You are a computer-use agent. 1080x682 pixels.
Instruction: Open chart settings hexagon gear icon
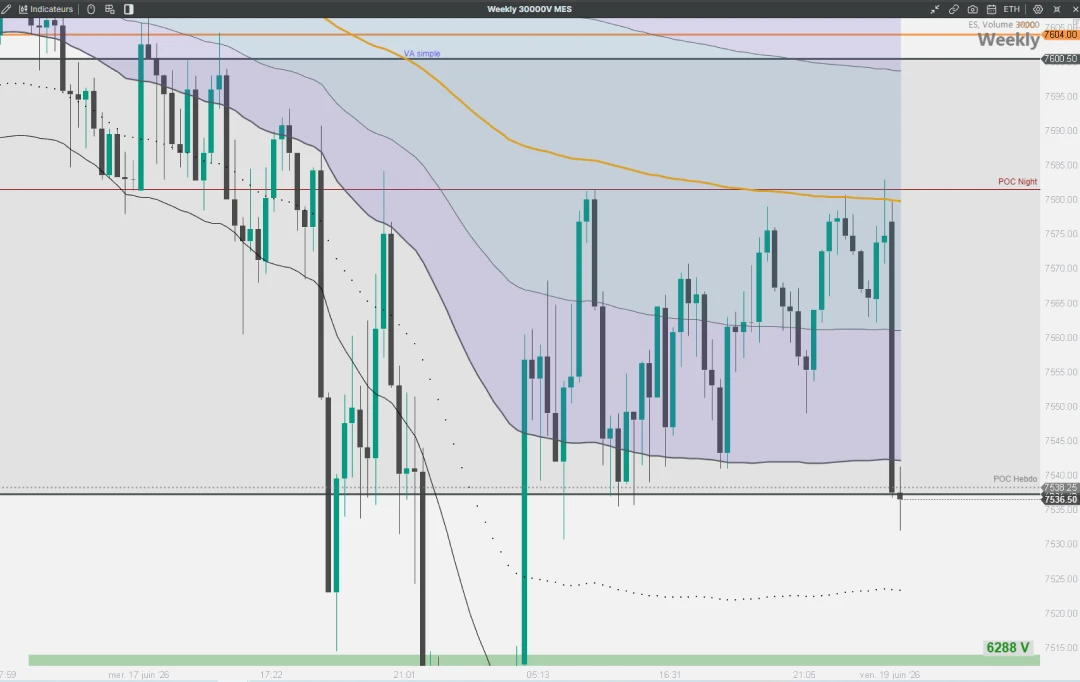pyautogui.click(x=1038, y=9)
